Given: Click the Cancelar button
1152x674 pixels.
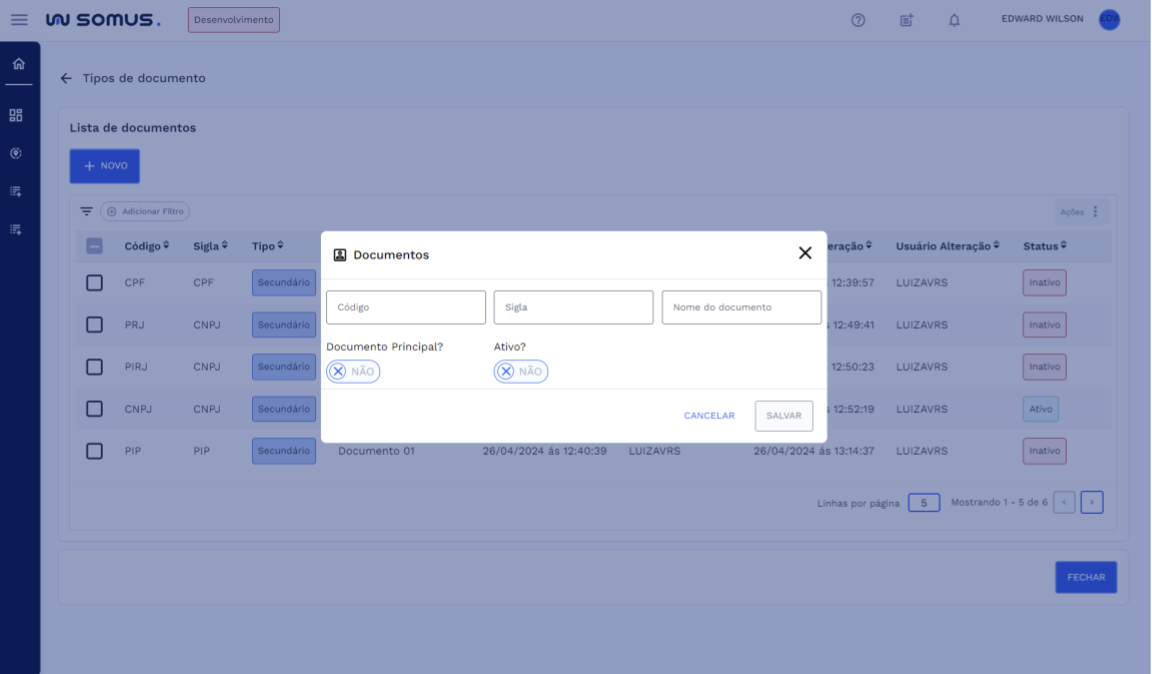Looking at the screenshot, I should (x=709, y=416).
